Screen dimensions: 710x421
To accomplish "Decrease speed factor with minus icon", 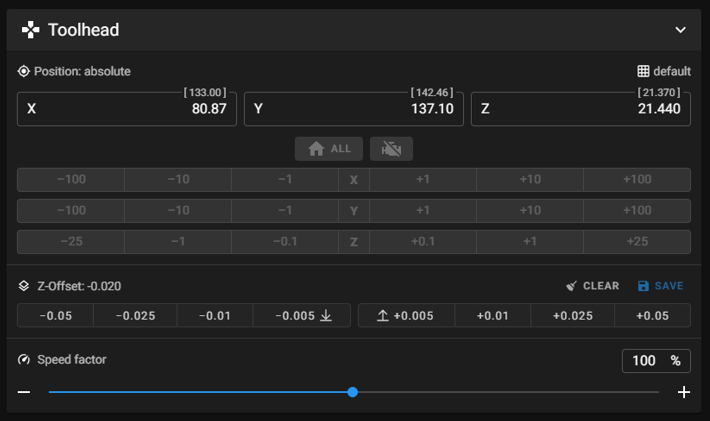I will point(24,392).
